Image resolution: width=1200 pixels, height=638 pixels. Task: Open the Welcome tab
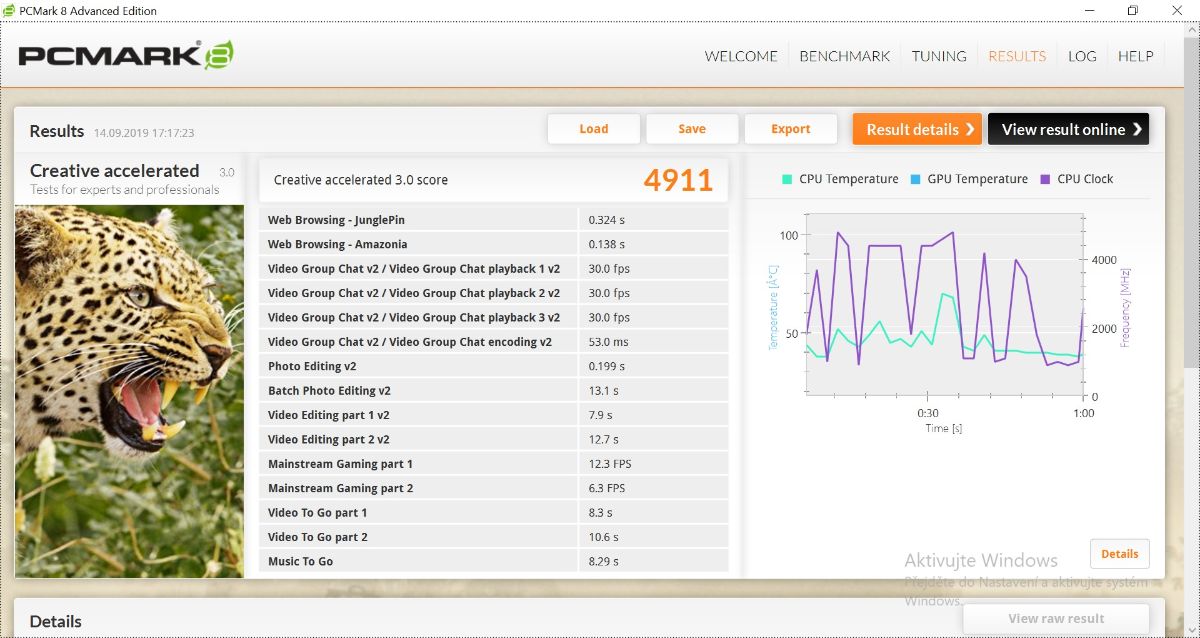pos(741,56)
